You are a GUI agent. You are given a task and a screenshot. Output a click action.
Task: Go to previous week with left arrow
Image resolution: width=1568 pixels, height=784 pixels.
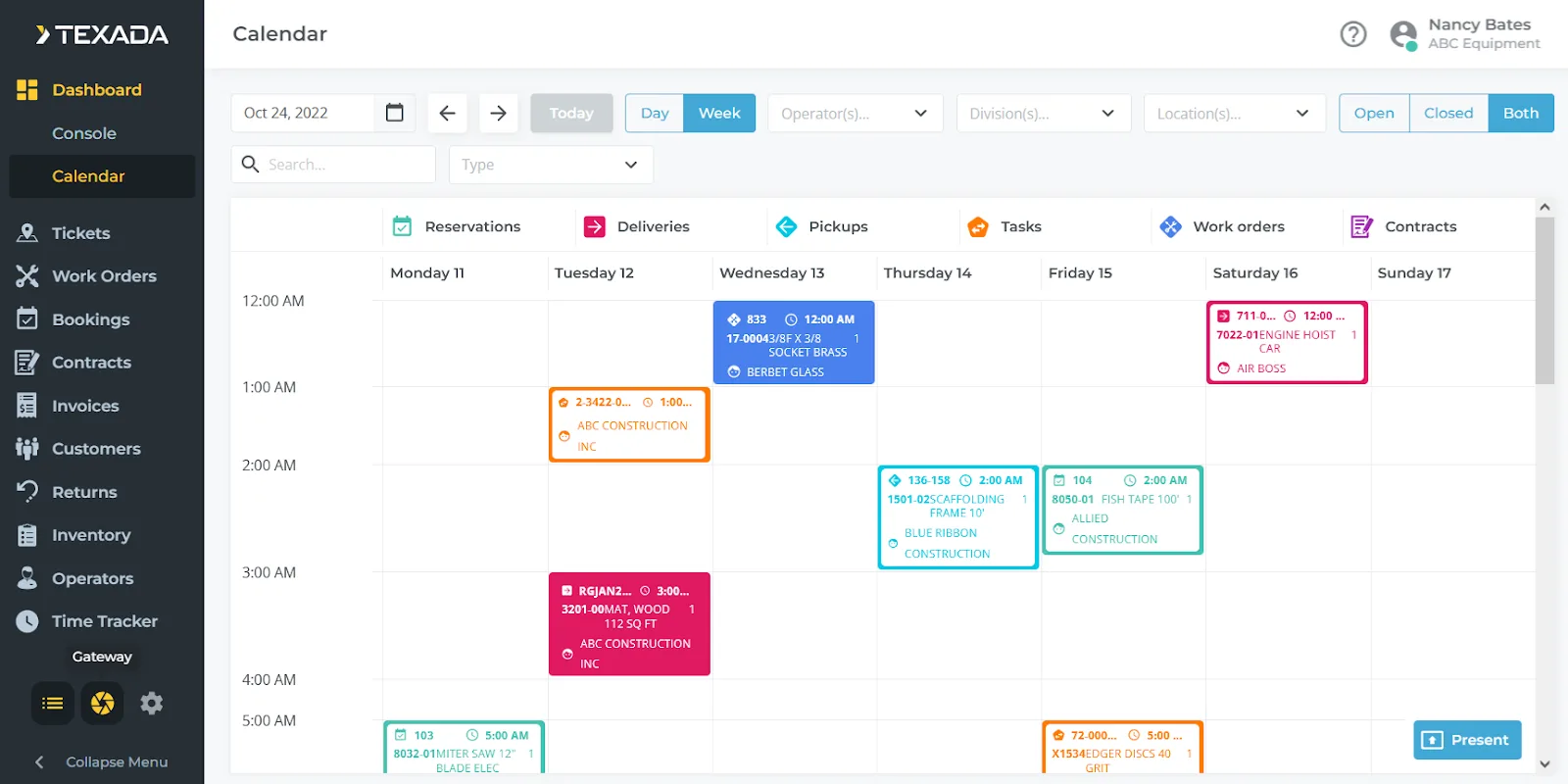point(447,113)
